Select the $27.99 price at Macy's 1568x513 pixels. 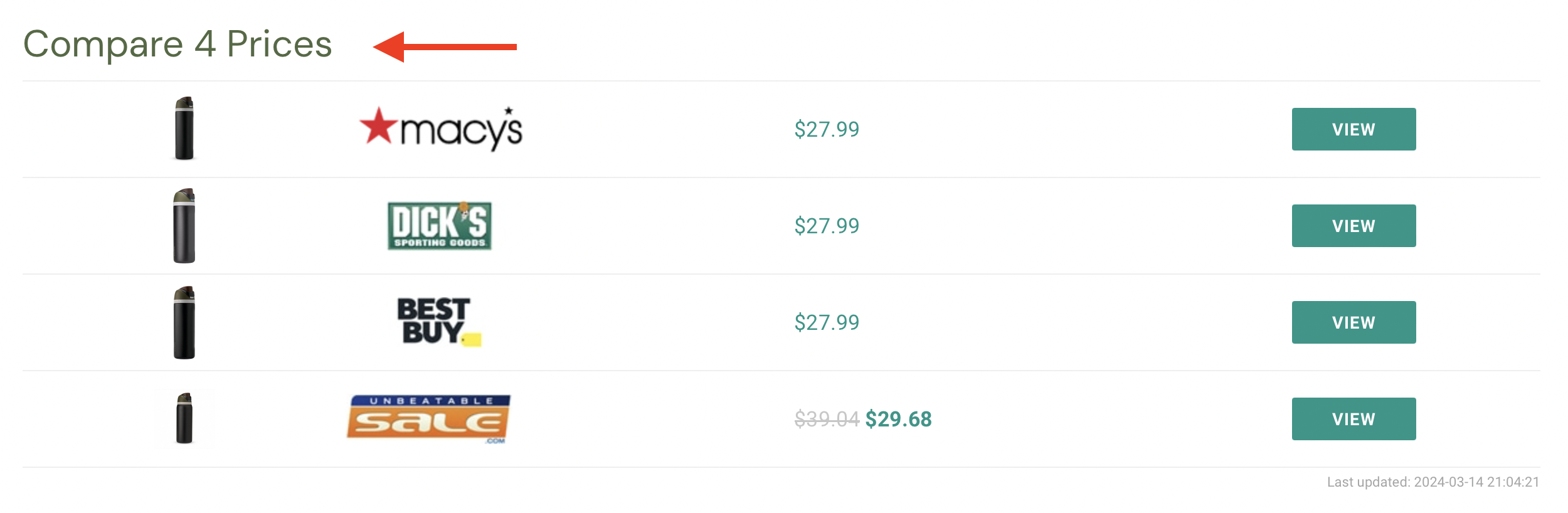(827, 129)
